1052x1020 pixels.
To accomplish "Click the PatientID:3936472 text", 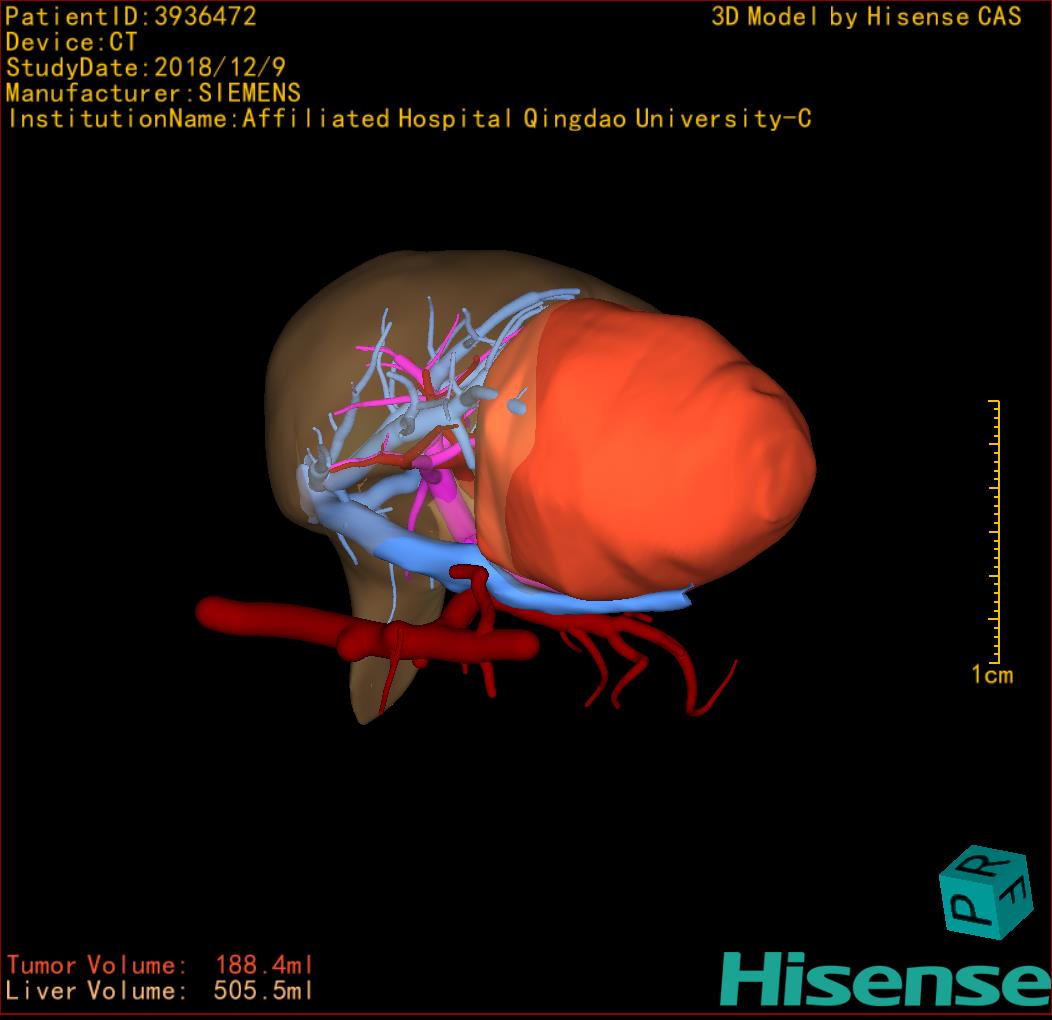I will coord(131,16).
